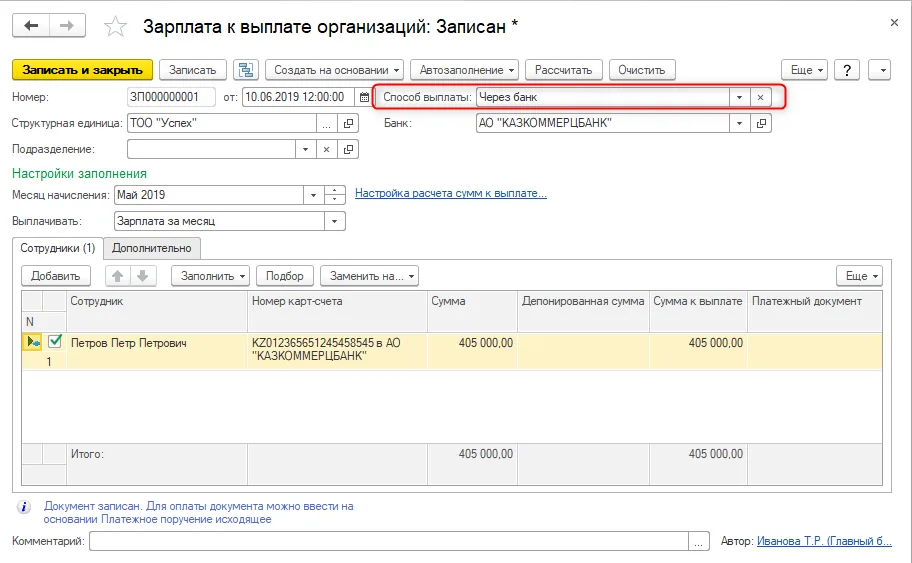Click the Выплачивать field Зарплата за месяц
Image resolution: width=912 pixels, height=563 pixels.
click(x=219, y=221)
